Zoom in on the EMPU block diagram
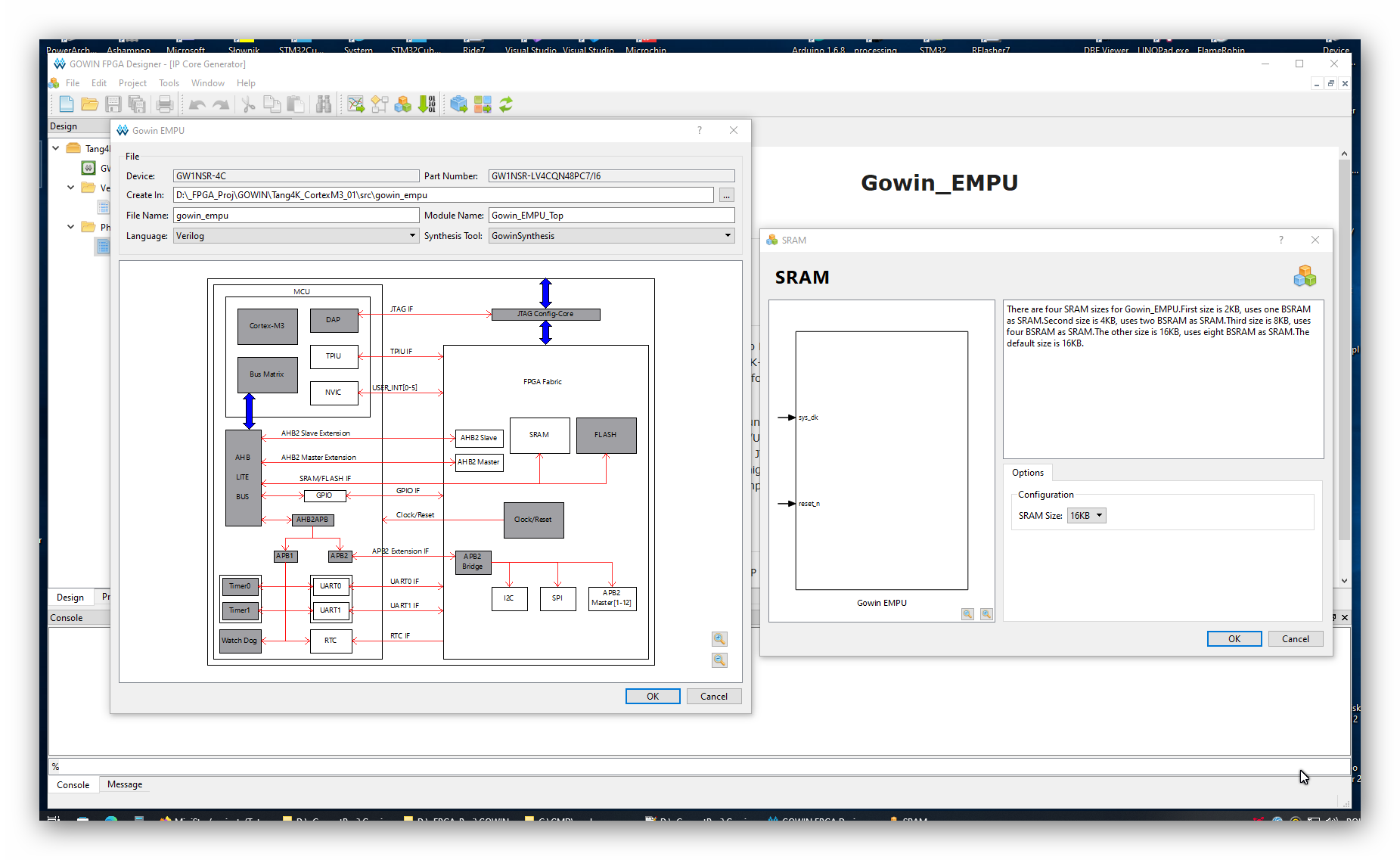Screen dimensions: 1400x860 tap(719, 639)
